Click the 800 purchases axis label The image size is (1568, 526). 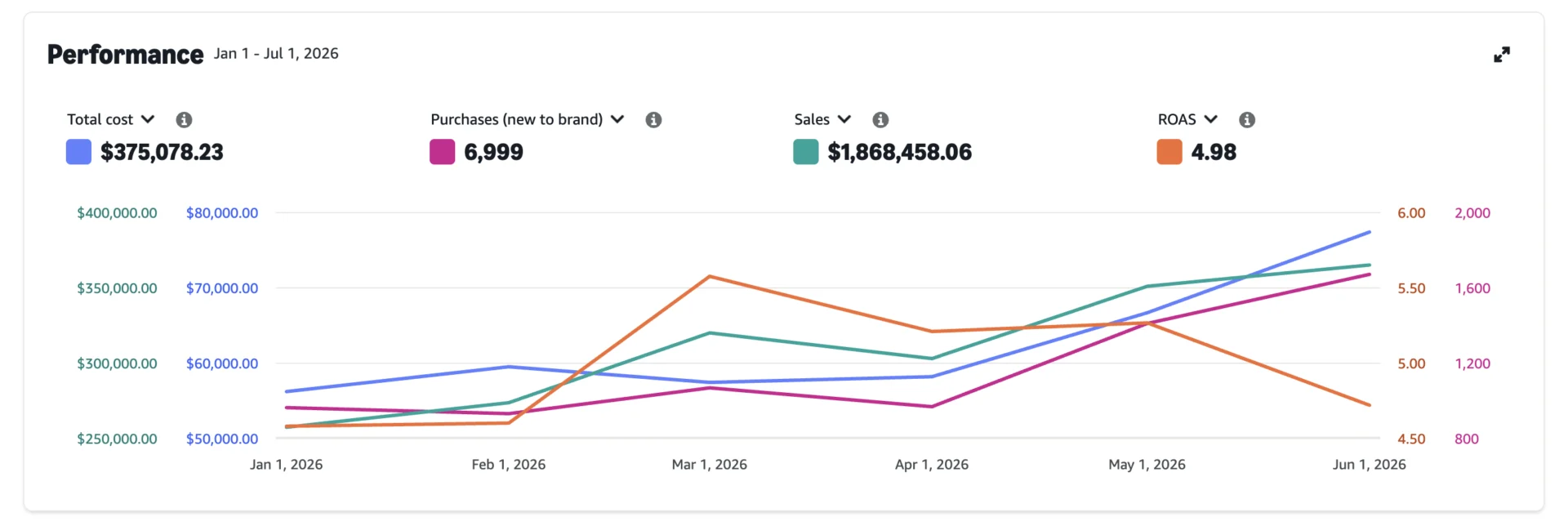pyautogui.click(x=1467, y=439)
